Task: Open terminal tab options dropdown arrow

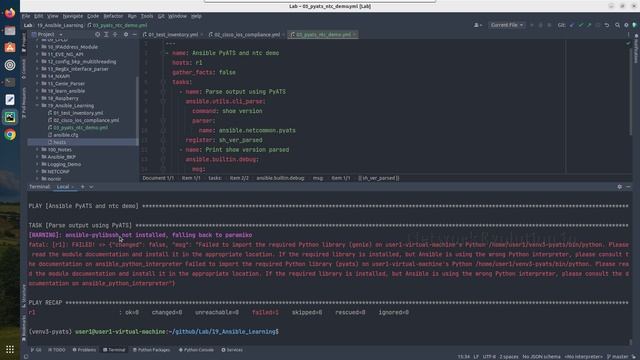Action: point(91,187)
